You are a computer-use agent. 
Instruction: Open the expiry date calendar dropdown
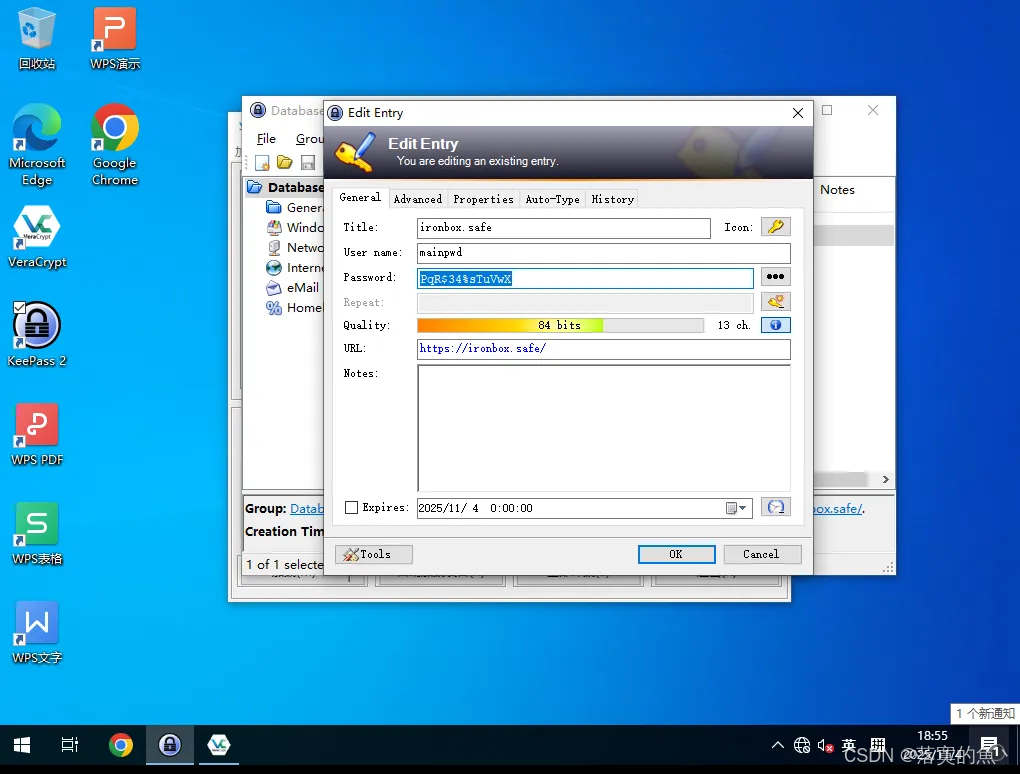coord(736,508)
